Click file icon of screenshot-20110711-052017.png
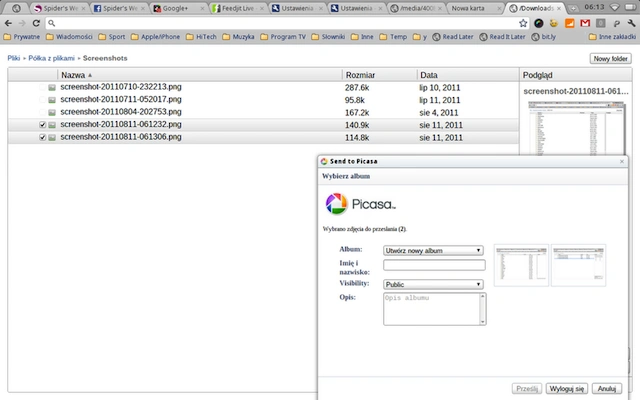The image size is (640, 400). click(52, 100)
